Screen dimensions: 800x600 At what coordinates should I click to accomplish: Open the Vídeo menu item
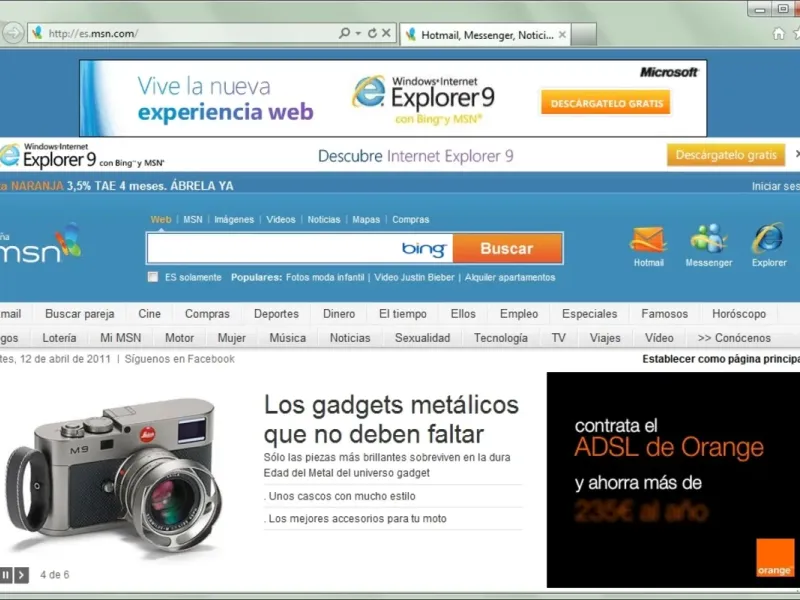coord(659,338)
